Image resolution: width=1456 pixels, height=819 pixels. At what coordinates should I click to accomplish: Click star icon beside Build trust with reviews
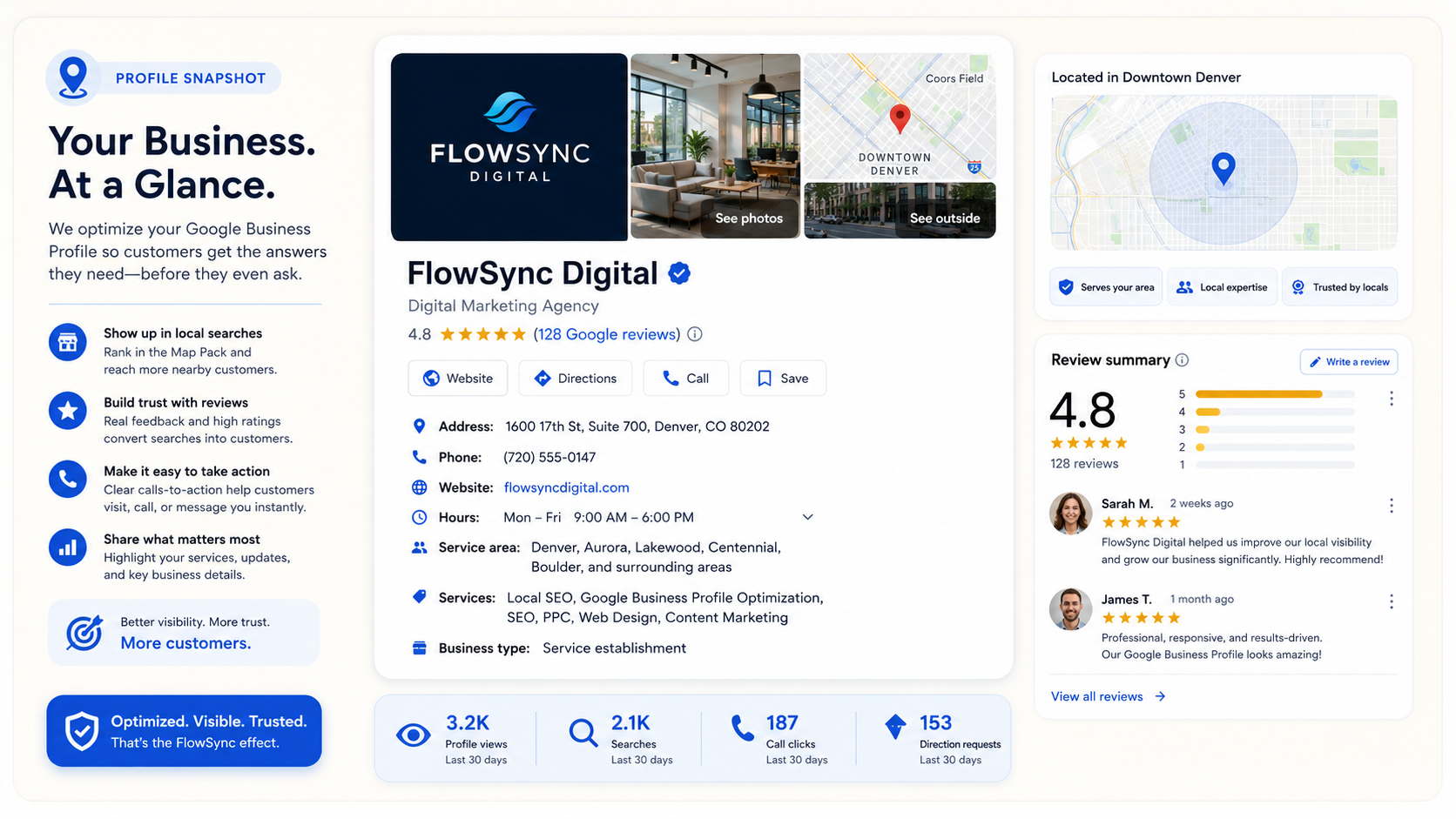pos(68,410)
